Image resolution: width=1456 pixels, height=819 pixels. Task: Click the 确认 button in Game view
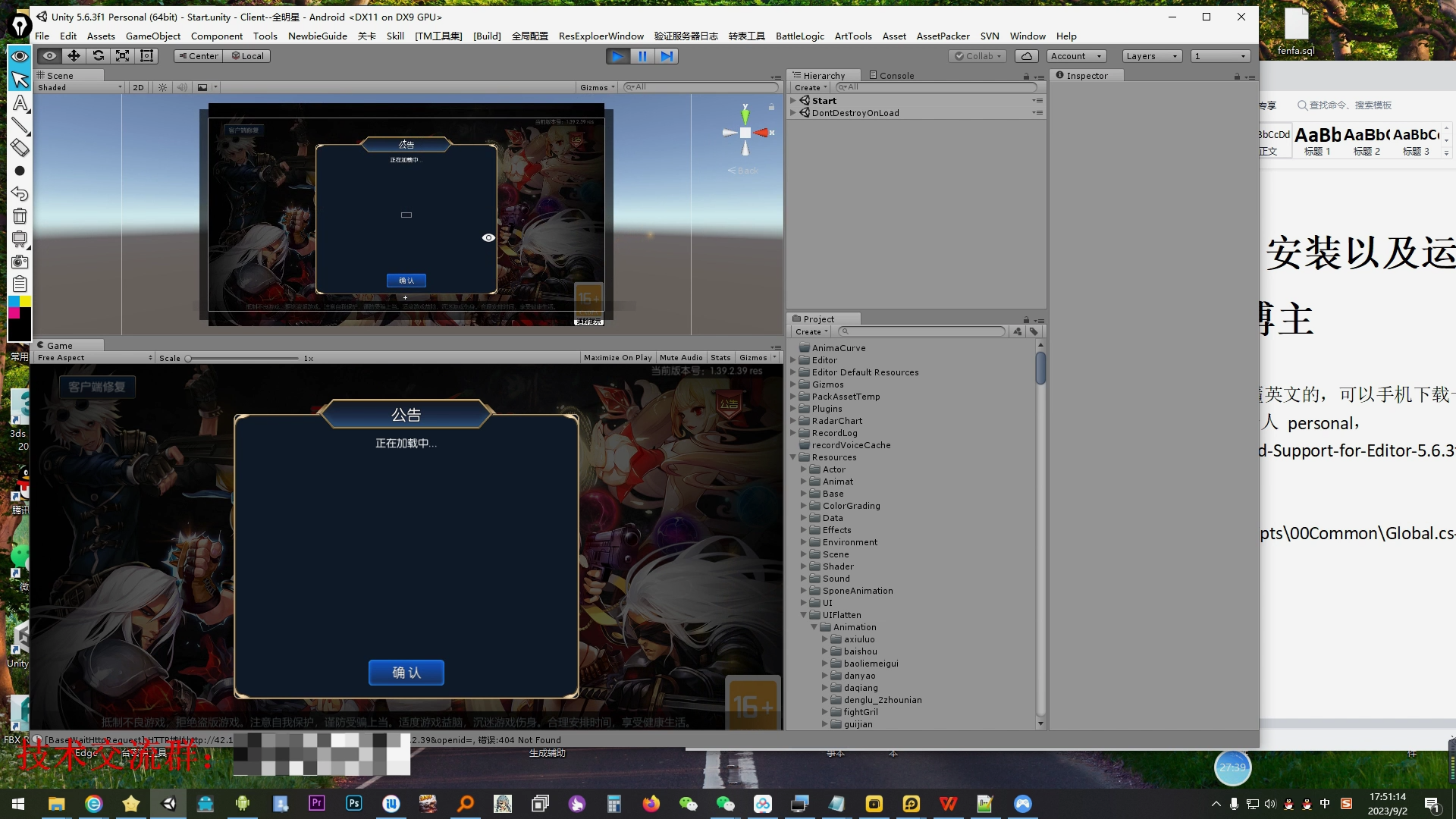pyautogui.click(x=406, y=673)
